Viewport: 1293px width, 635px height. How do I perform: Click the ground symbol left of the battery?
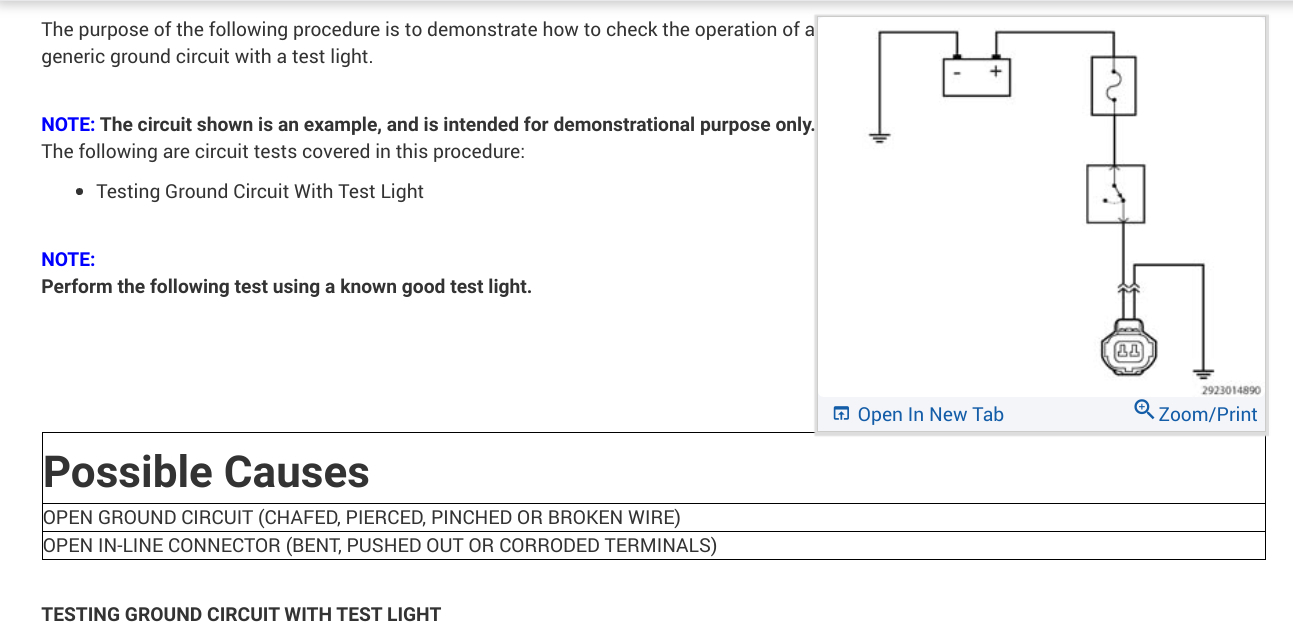click(879, 138)
